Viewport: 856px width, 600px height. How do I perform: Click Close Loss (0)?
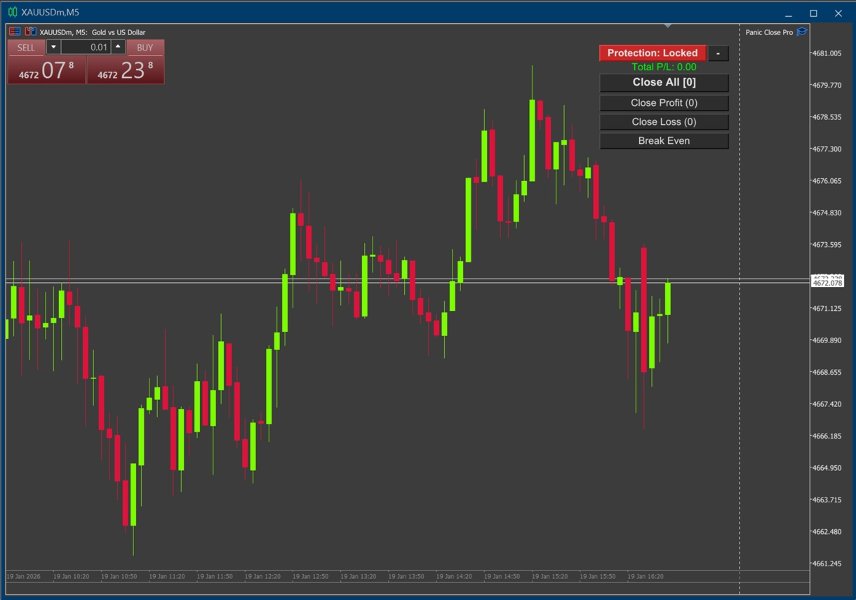point(664,121)
